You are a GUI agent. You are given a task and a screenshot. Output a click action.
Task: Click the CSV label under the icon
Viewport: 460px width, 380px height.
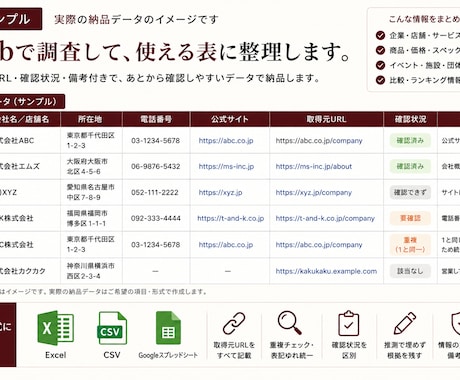[112, 355]
